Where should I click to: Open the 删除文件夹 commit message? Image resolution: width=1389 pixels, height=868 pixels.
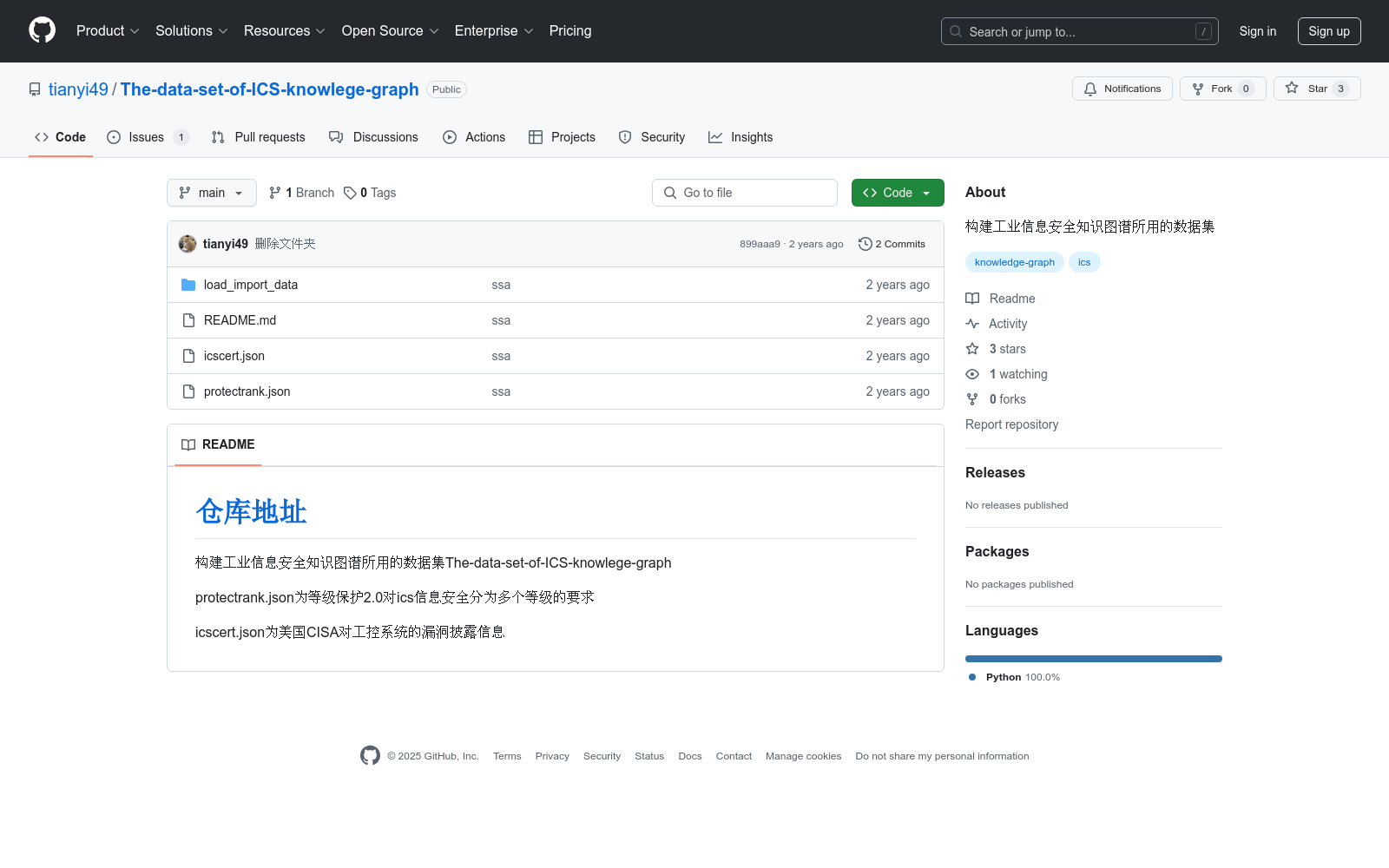[x=285, y=244]
